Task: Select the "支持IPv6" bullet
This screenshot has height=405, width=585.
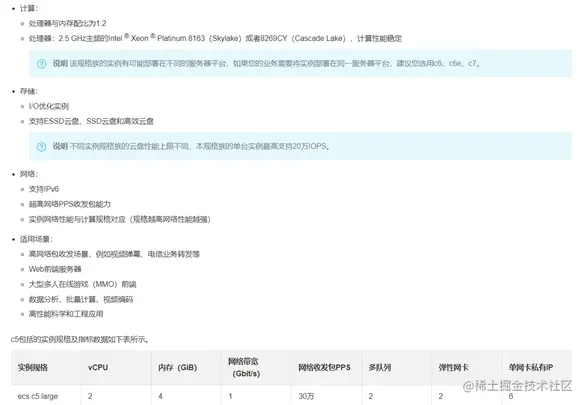Action: coord(44,189)
